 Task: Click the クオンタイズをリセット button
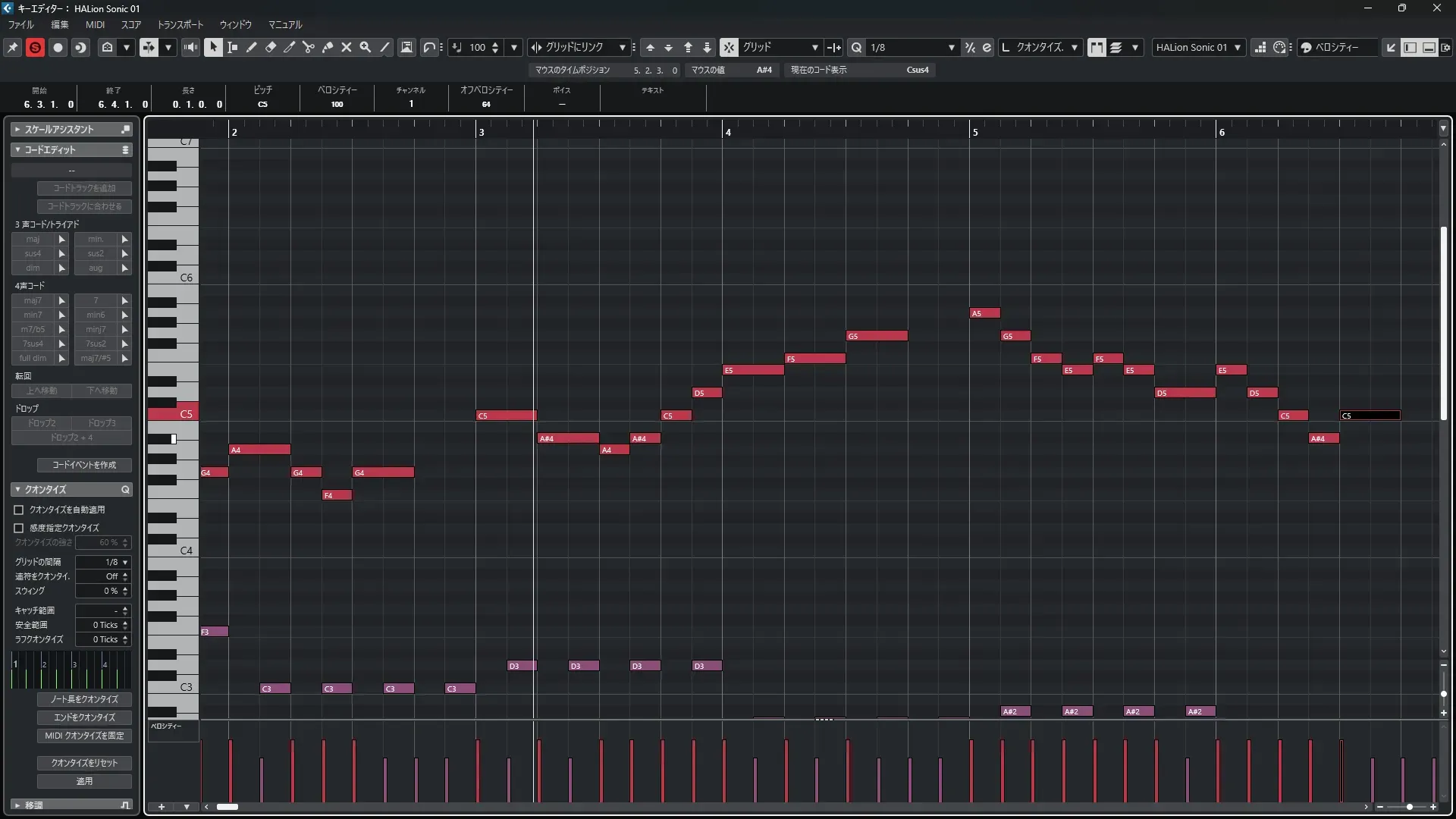pos(84,763)
